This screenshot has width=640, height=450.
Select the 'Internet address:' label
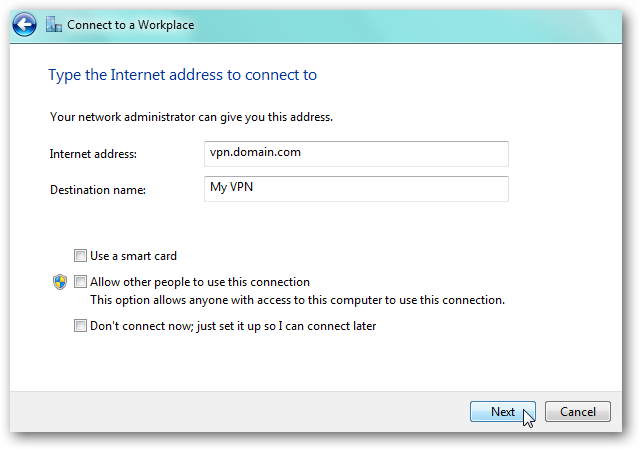point(93,154)
